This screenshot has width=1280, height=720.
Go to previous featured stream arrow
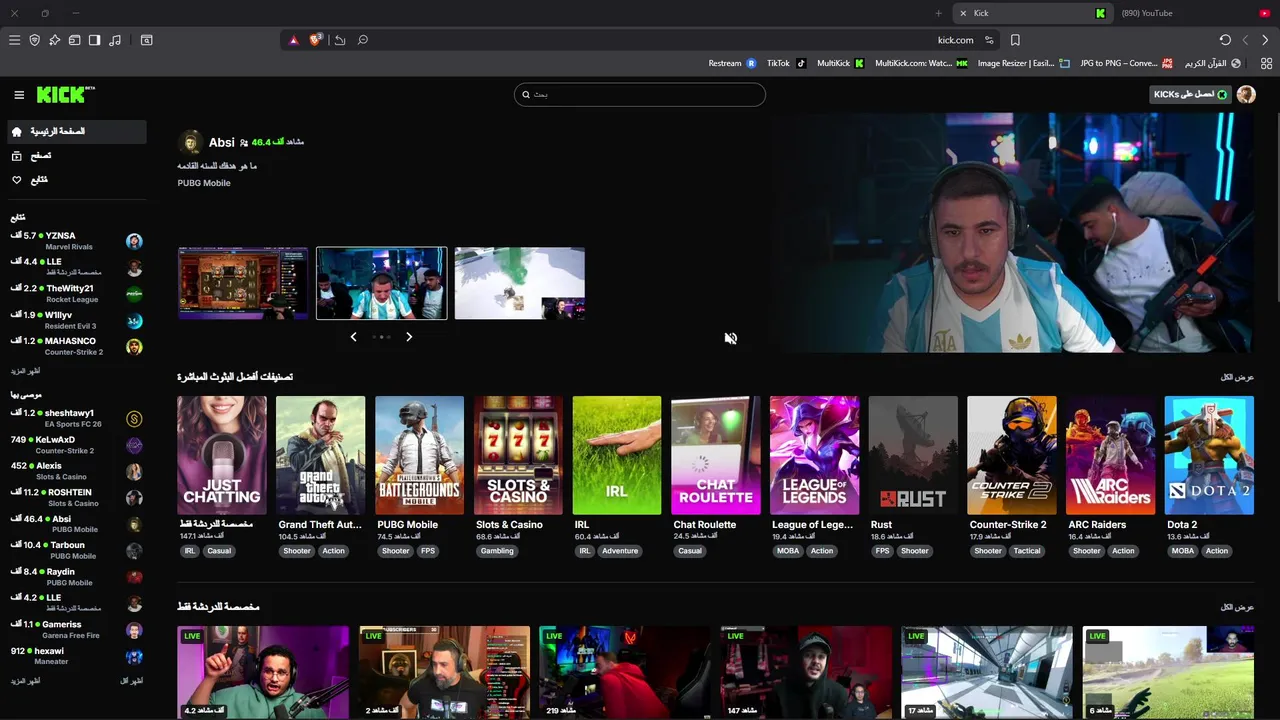tap(353, 337)
